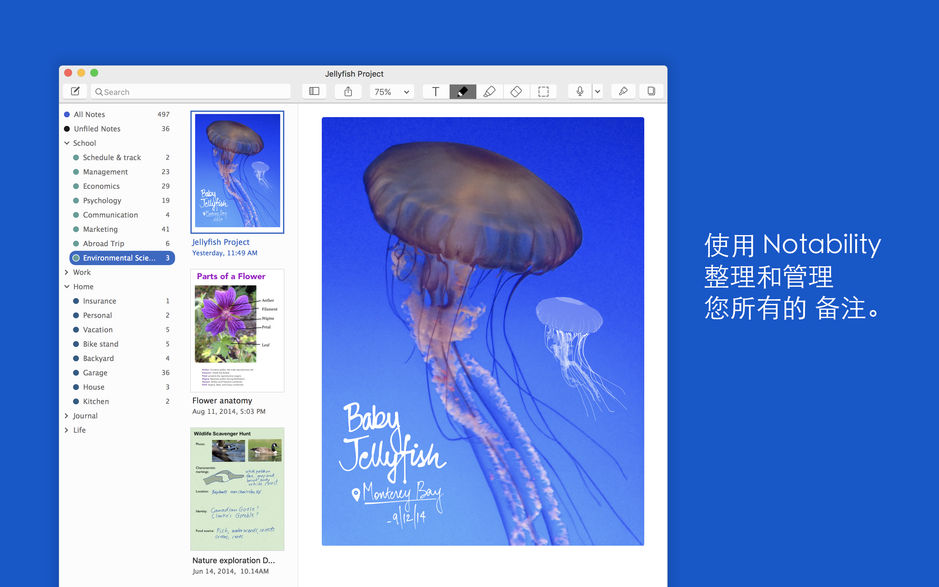Select the Pen tool
939x587 pixels.
[462, 91]
